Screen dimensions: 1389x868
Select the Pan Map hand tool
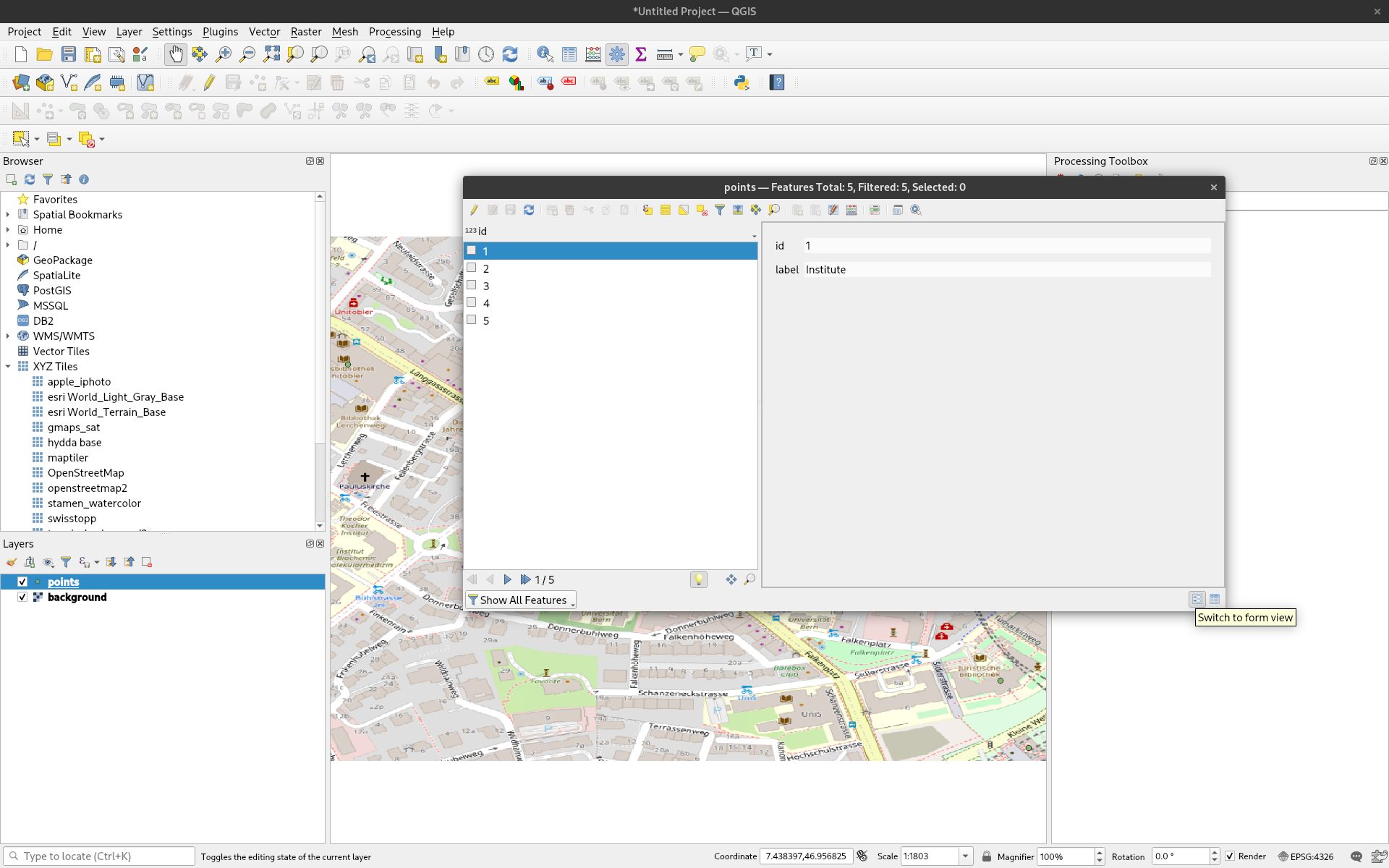[175, 54]
